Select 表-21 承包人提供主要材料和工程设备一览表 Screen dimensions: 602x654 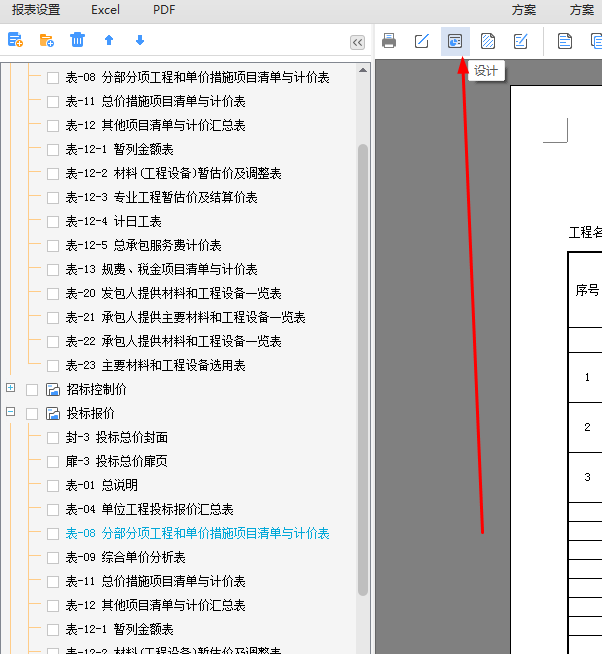click(x=186, y=318)
